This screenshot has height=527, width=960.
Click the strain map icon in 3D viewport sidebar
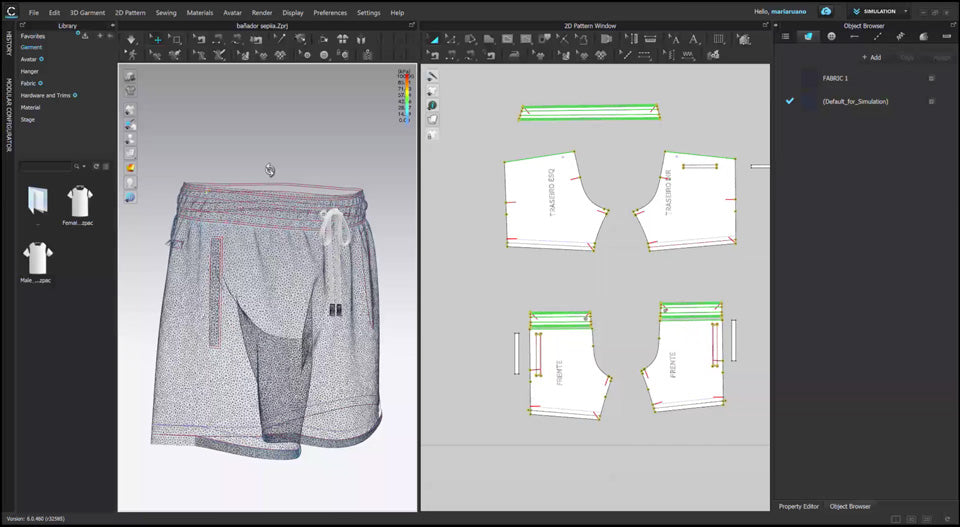pos(130,168)
